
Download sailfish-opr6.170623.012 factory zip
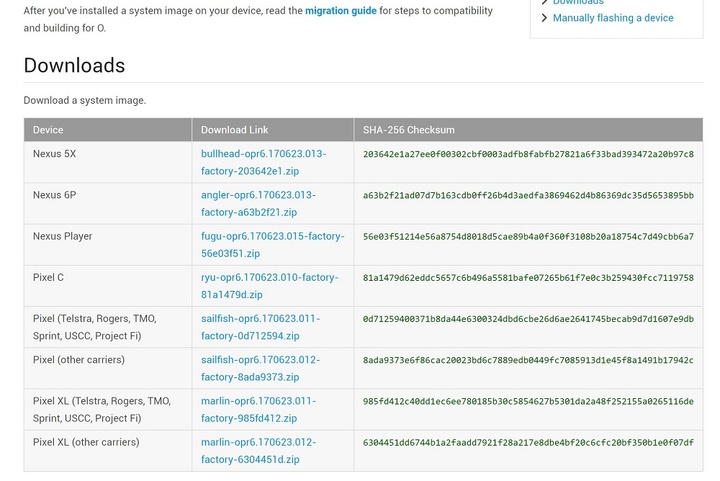[260, 369]
